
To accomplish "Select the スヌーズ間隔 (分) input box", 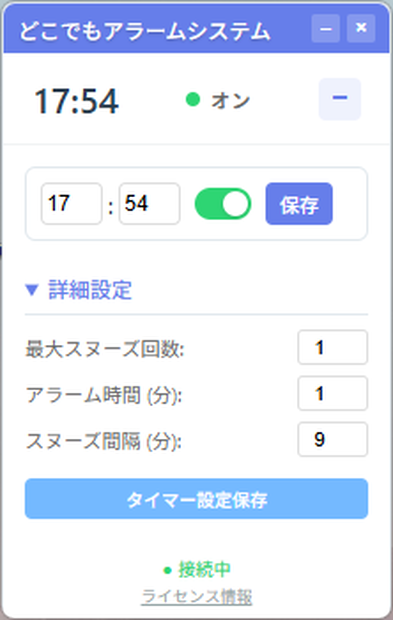I will [x=333, y=439].
